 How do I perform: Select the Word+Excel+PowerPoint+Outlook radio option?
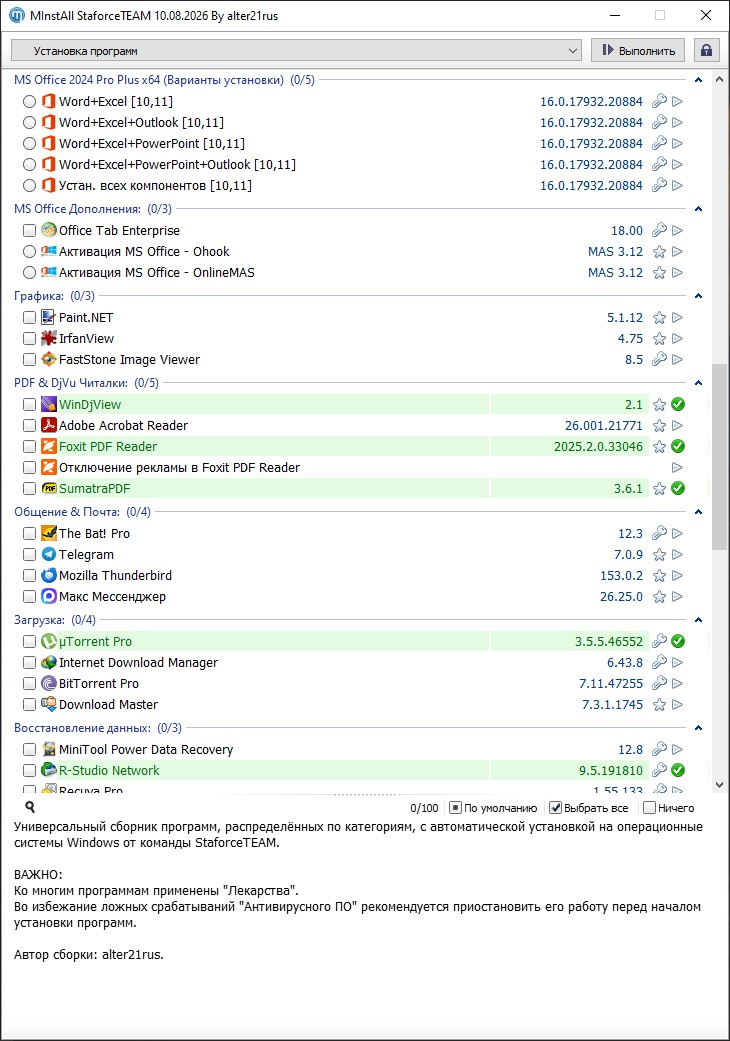pyautogui.click(x=29, y=164)
